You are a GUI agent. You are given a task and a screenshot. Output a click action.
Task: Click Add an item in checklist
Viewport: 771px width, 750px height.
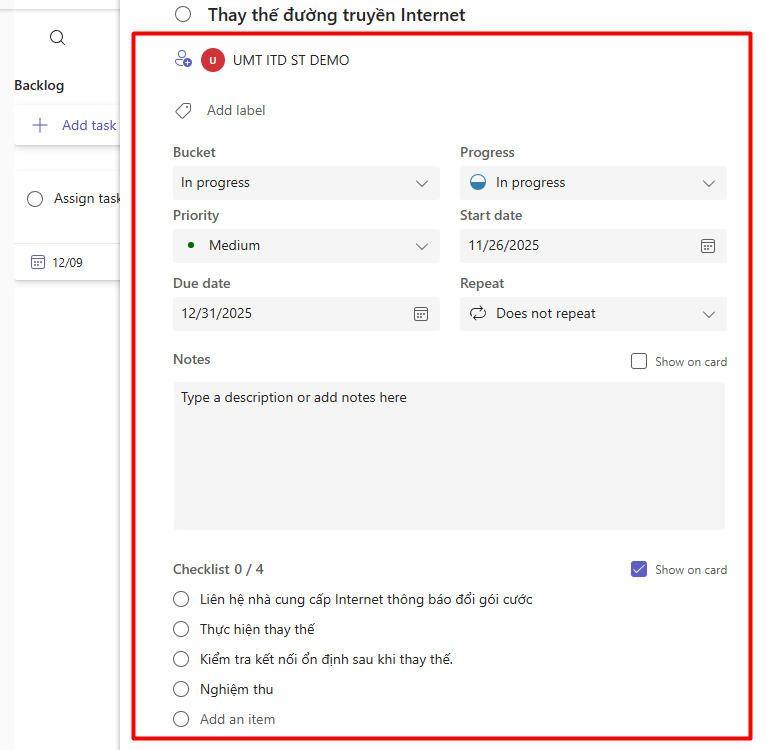click(x=237, y=719)
